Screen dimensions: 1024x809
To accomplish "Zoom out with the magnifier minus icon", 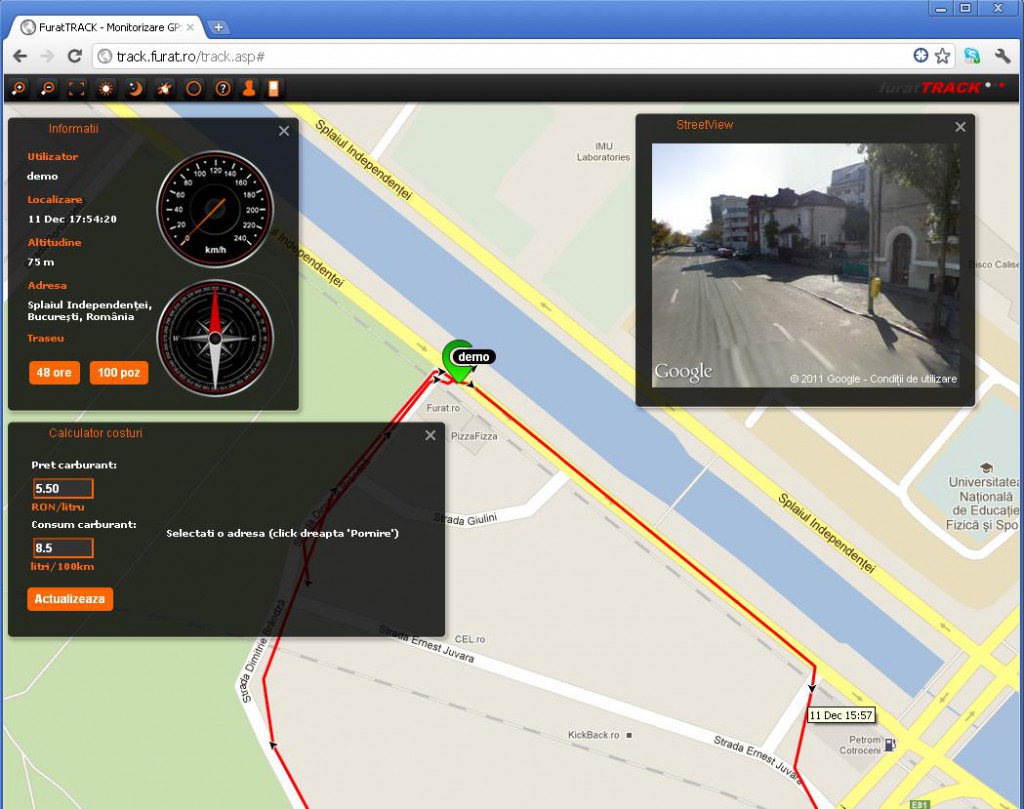I will coord(48,88).
